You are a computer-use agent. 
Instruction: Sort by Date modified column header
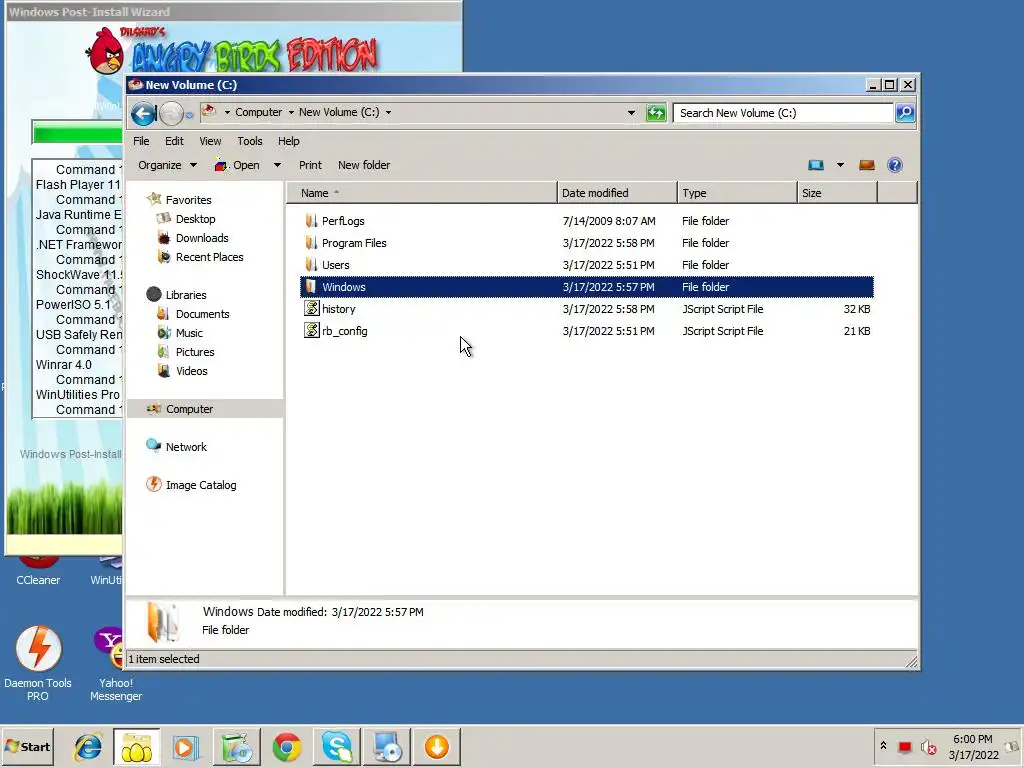coord(617,193)
